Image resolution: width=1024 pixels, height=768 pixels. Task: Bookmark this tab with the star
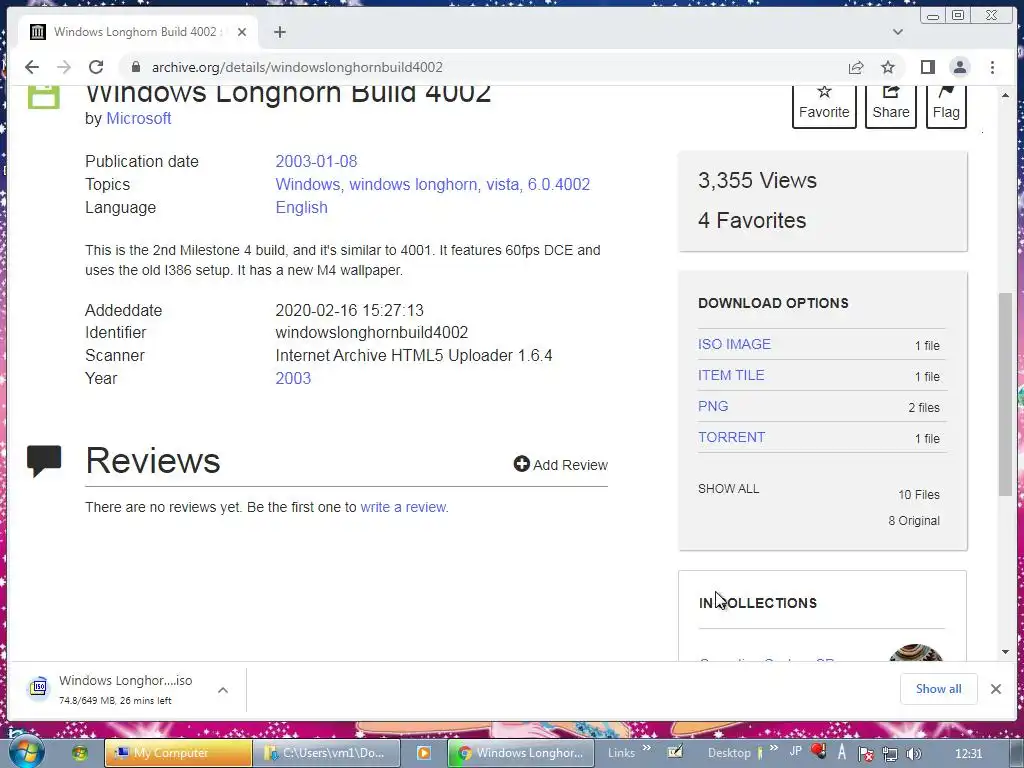click(x=888, y=67)
